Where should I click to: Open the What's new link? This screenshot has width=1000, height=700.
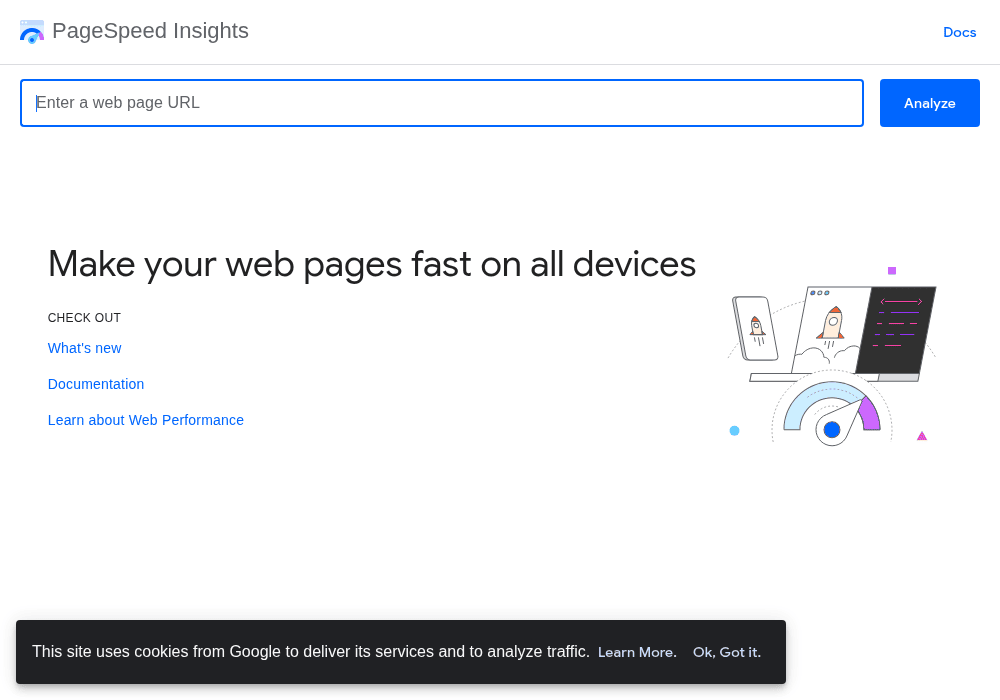84,348
